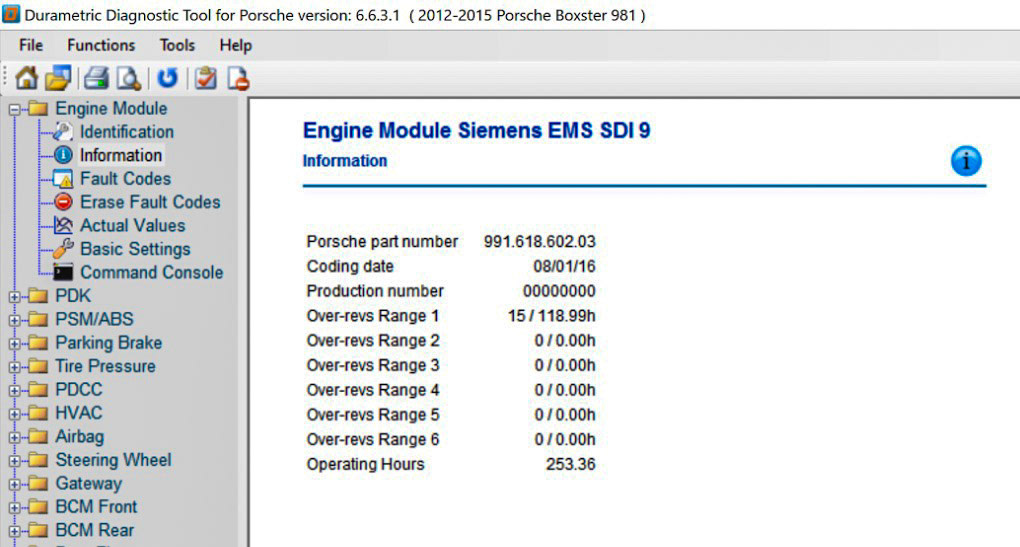Viewport: 1020px width, 547px height.
Task: Select the BCM Front module label
Action: coord(96,507)
